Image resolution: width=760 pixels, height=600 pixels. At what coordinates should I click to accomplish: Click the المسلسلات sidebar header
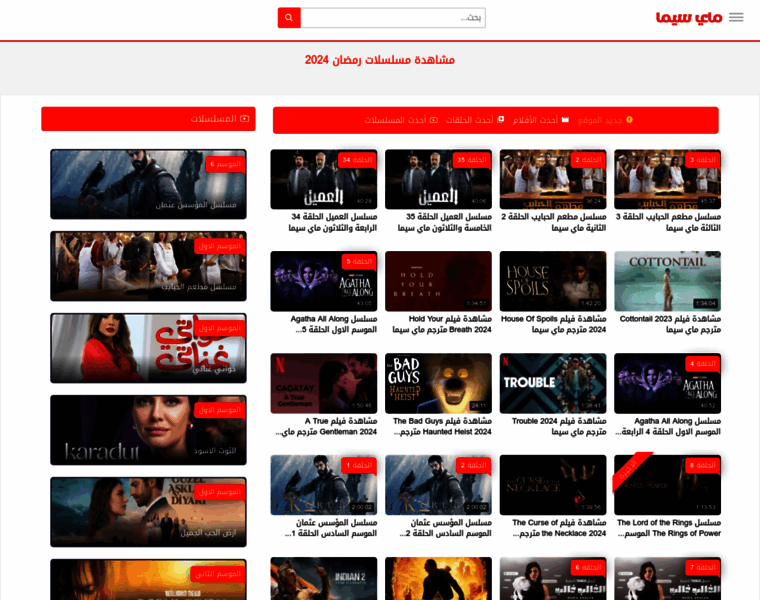(x=148, y=119)
